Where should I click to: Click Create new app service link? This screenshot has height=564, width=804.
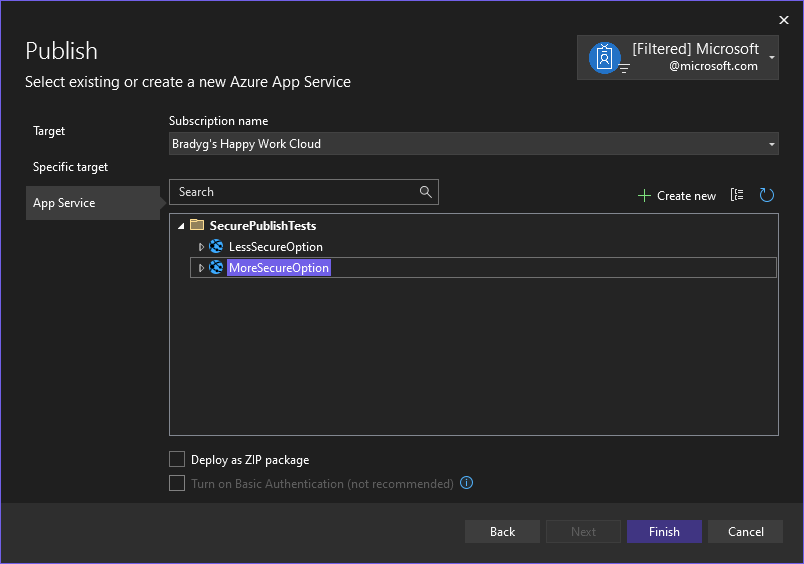point(678,196)
